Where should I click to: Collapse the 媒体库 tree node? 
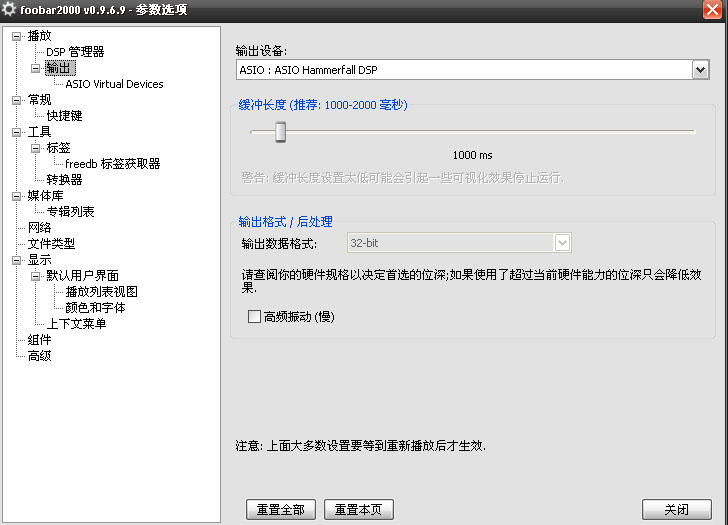[17, 196]
